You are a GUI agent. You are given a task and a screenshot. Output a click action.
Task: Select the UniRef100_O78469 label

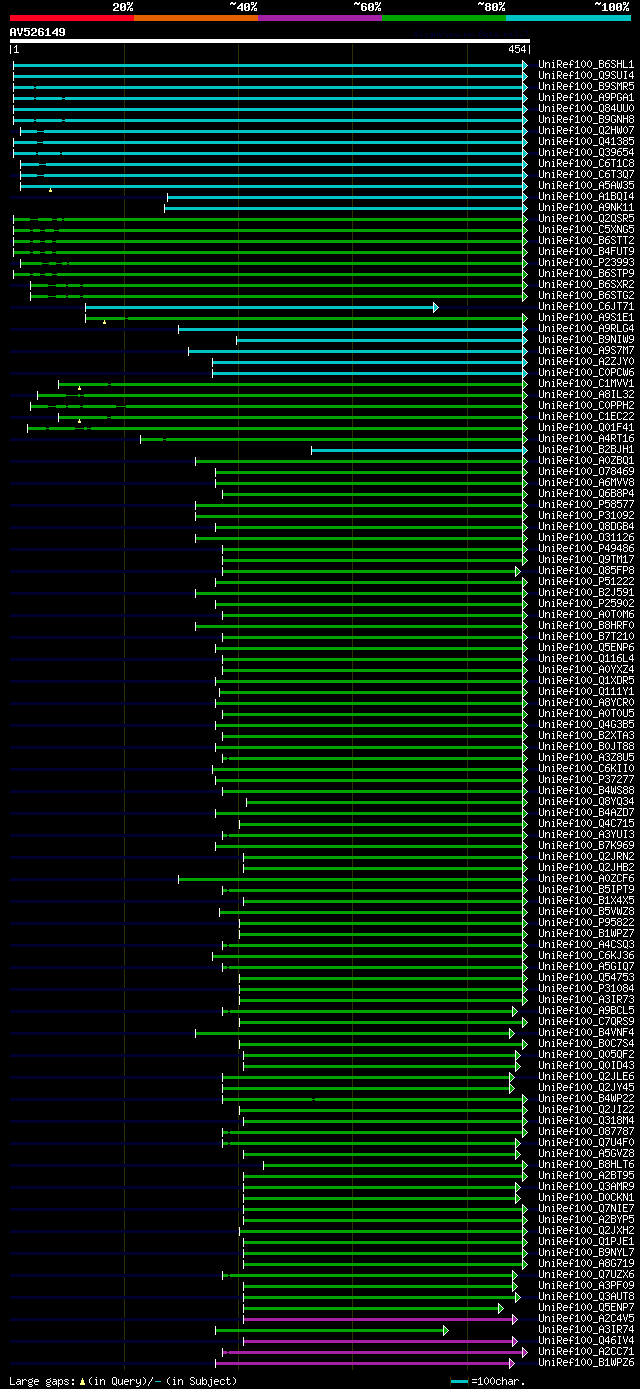click(x=586, y=471)
